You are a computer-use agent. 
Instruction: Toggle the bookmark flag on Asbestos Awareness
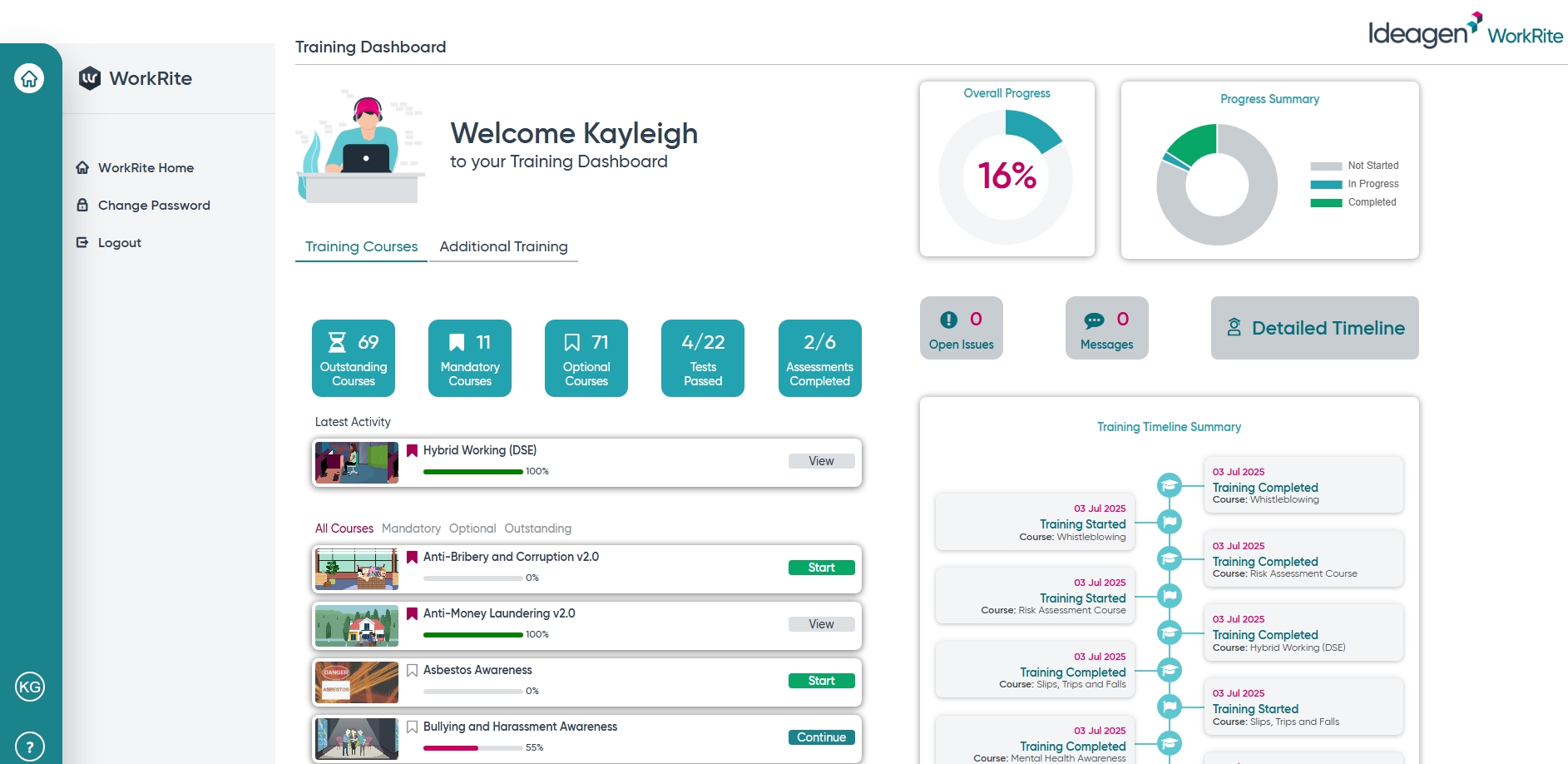[412, 669]
